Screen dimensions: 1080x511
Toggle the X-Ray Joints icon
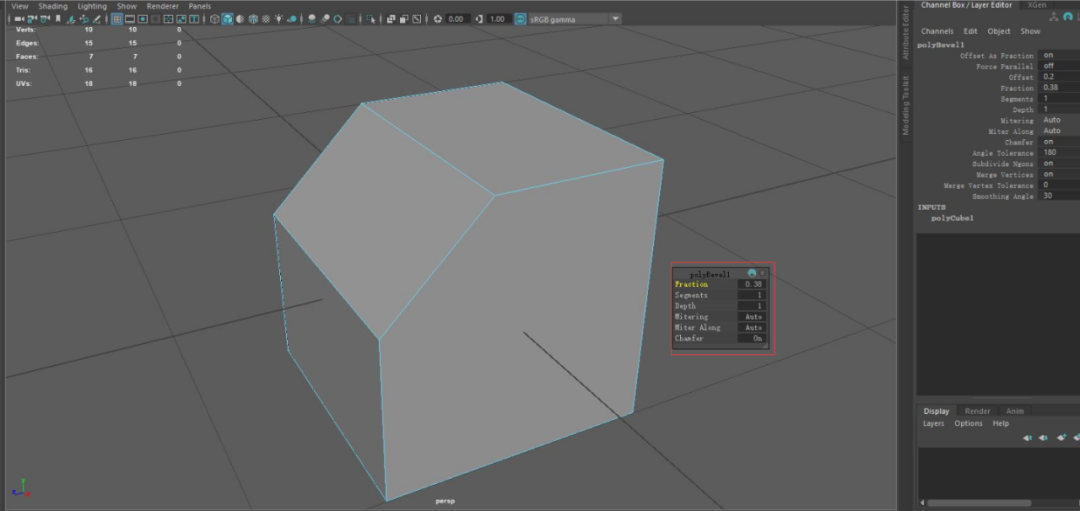tap(416, 19)
